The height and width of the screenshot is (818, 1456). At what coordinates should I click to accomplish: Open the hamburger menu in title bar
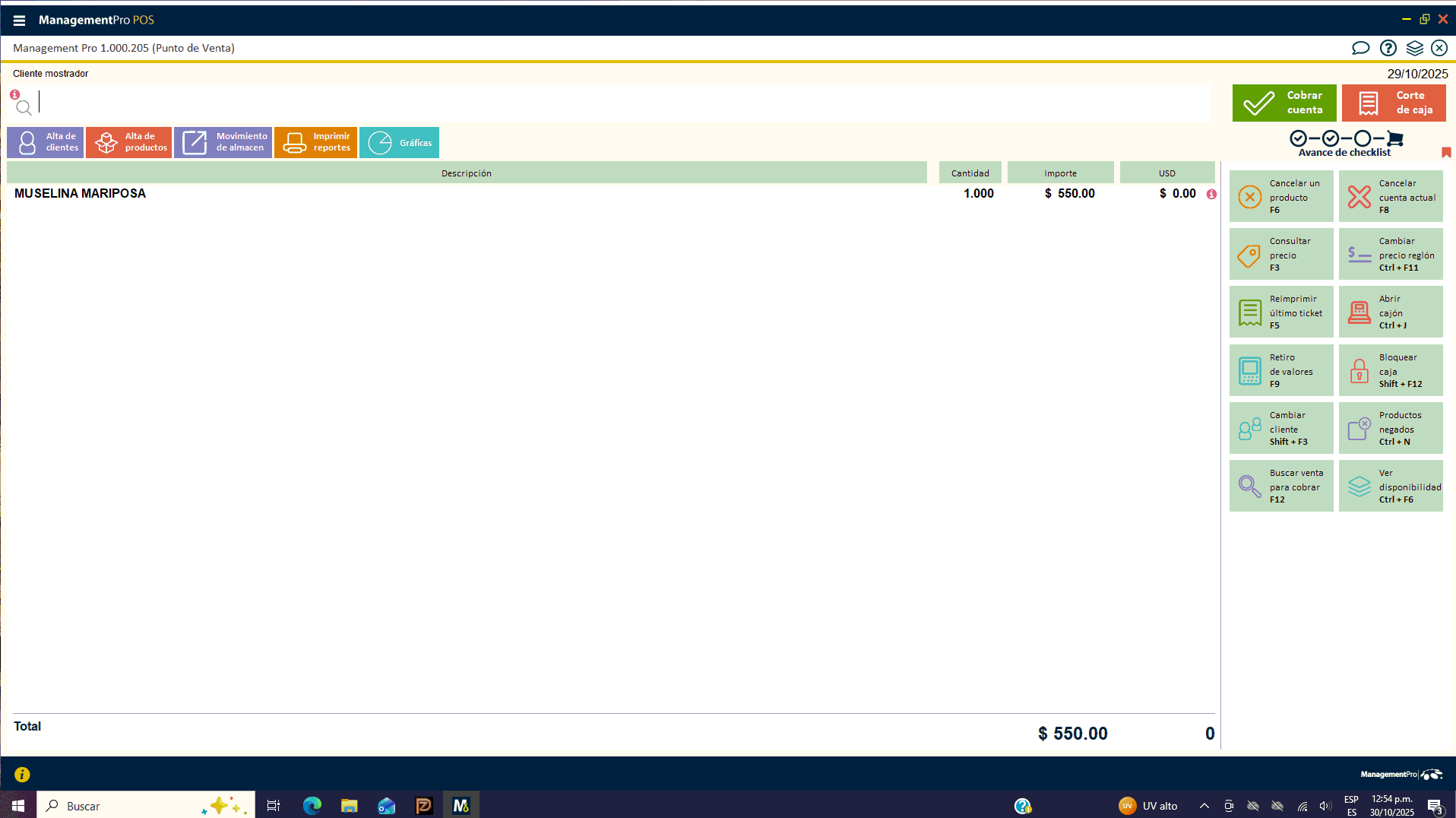click(x=19, y=21)
